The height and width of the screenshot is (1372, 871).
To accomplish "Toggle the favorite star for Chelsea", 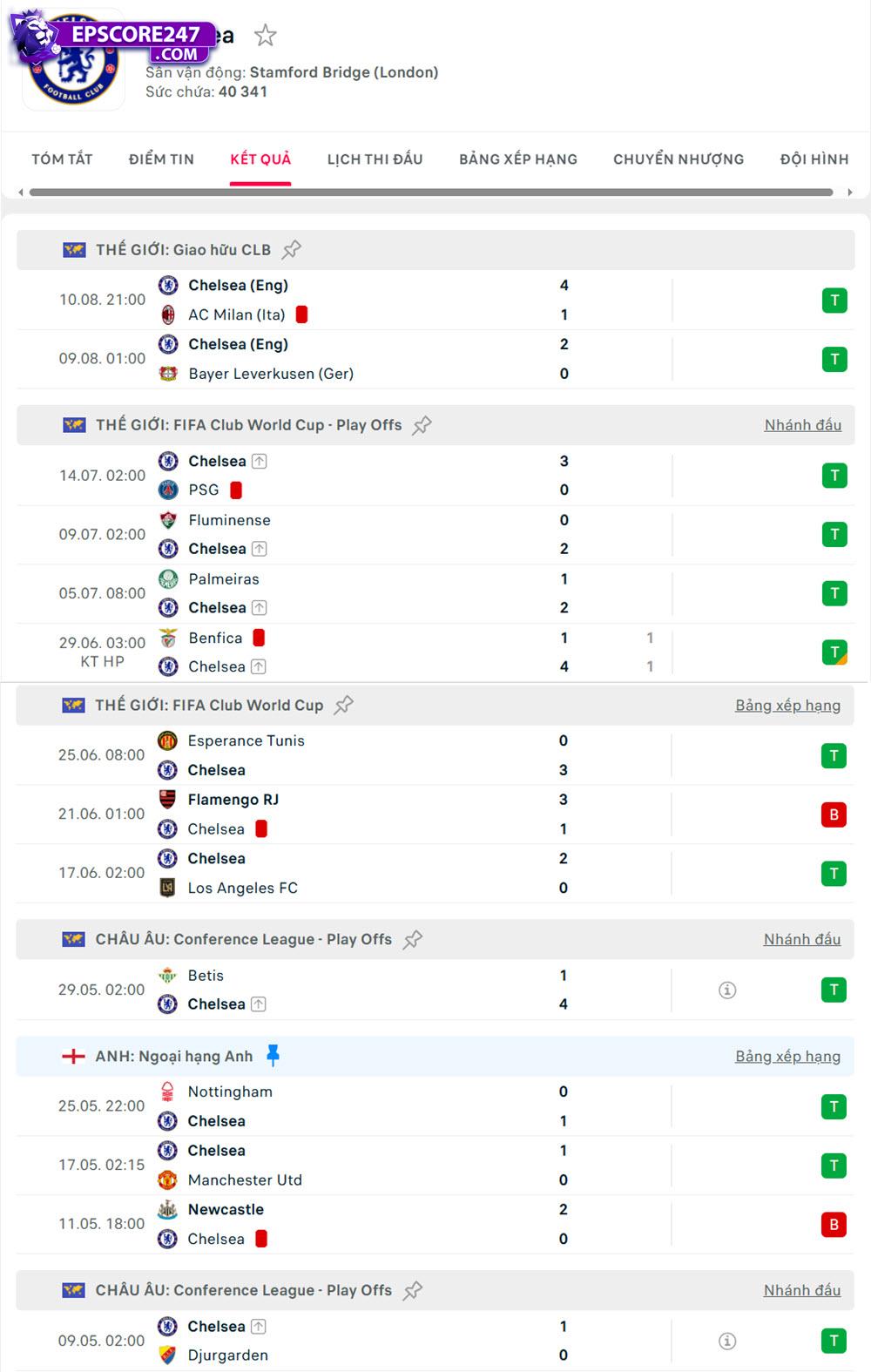I will (x=265, y=37).
